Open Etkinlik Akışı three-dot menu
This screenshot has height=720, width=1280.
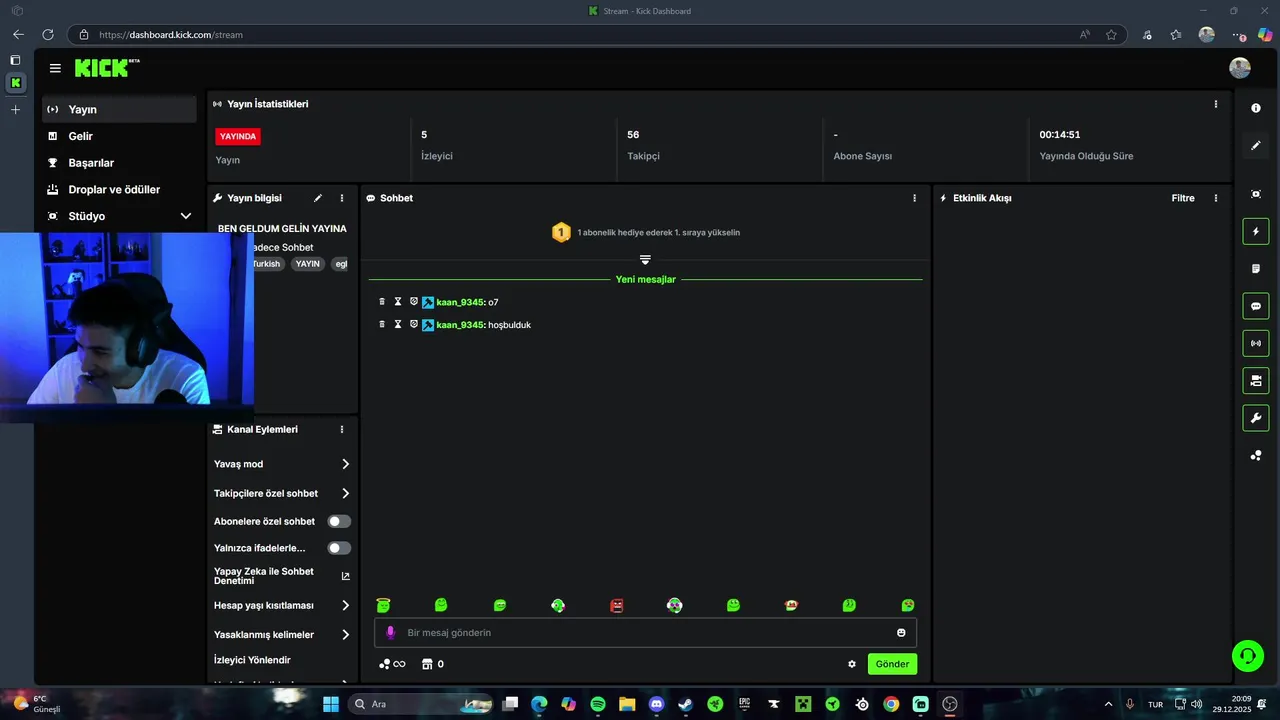1216,198
